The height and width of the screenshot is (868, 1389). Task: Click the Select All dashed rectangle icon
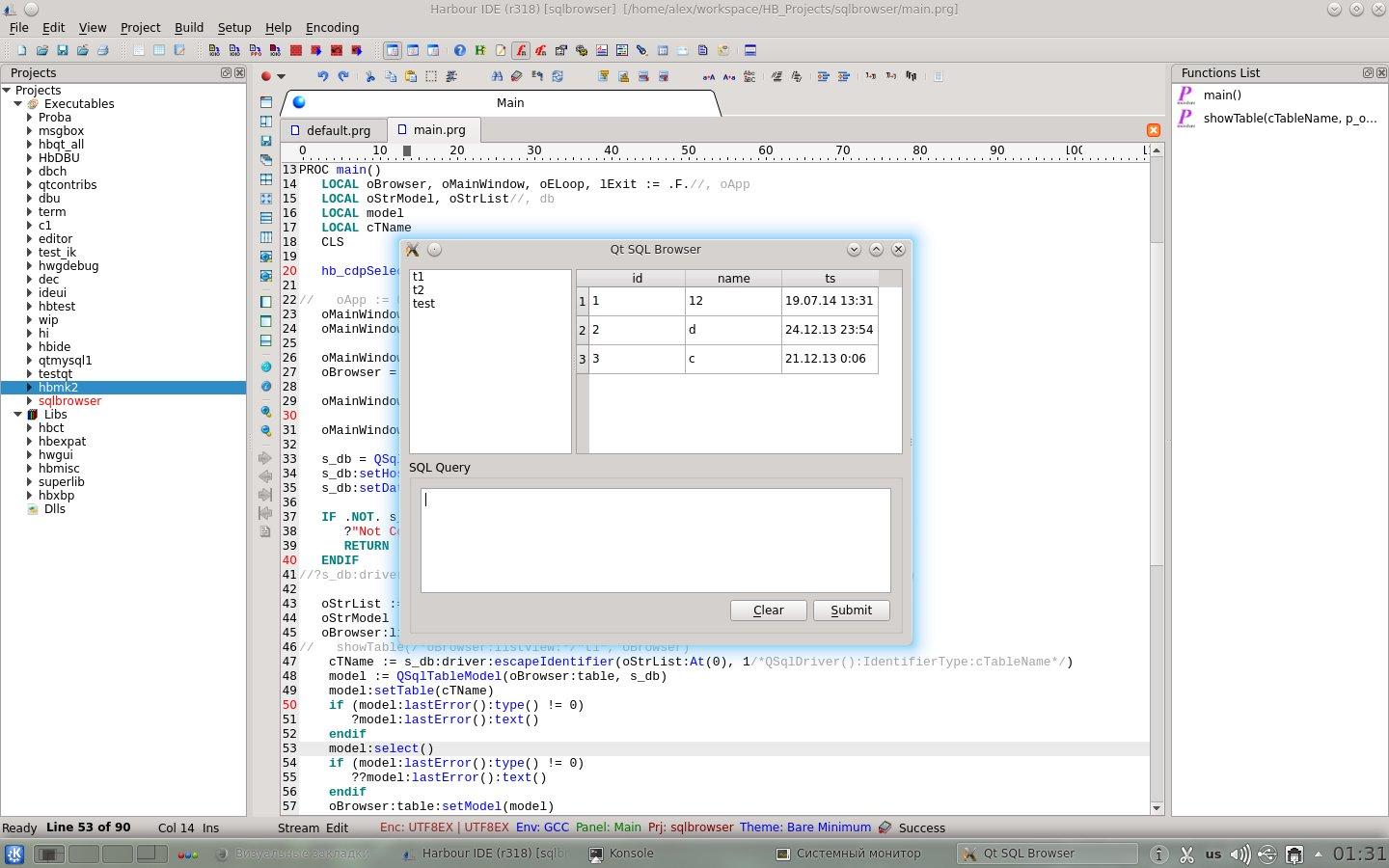pyautogui.click(x=430, y=76)
